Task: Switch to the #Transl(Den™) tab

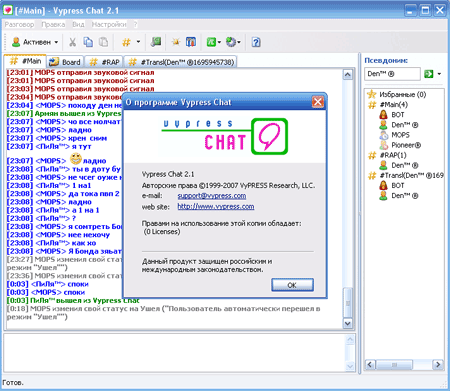Action: (x=181, y=62)
